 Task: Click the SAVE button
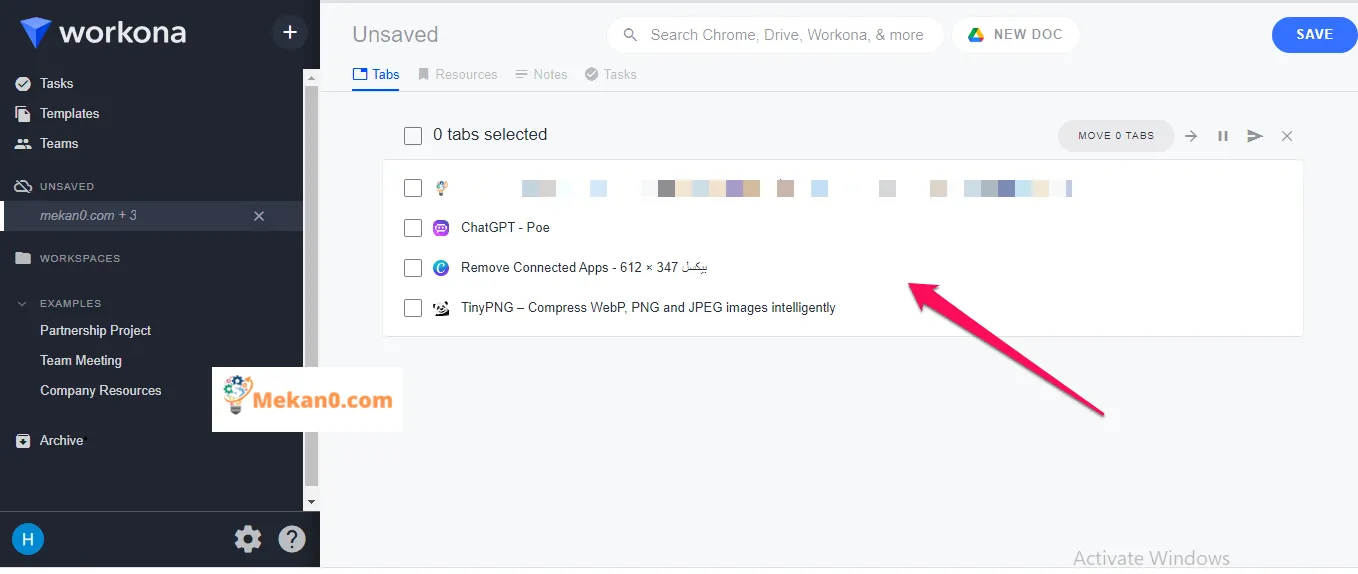point(1314,34)
